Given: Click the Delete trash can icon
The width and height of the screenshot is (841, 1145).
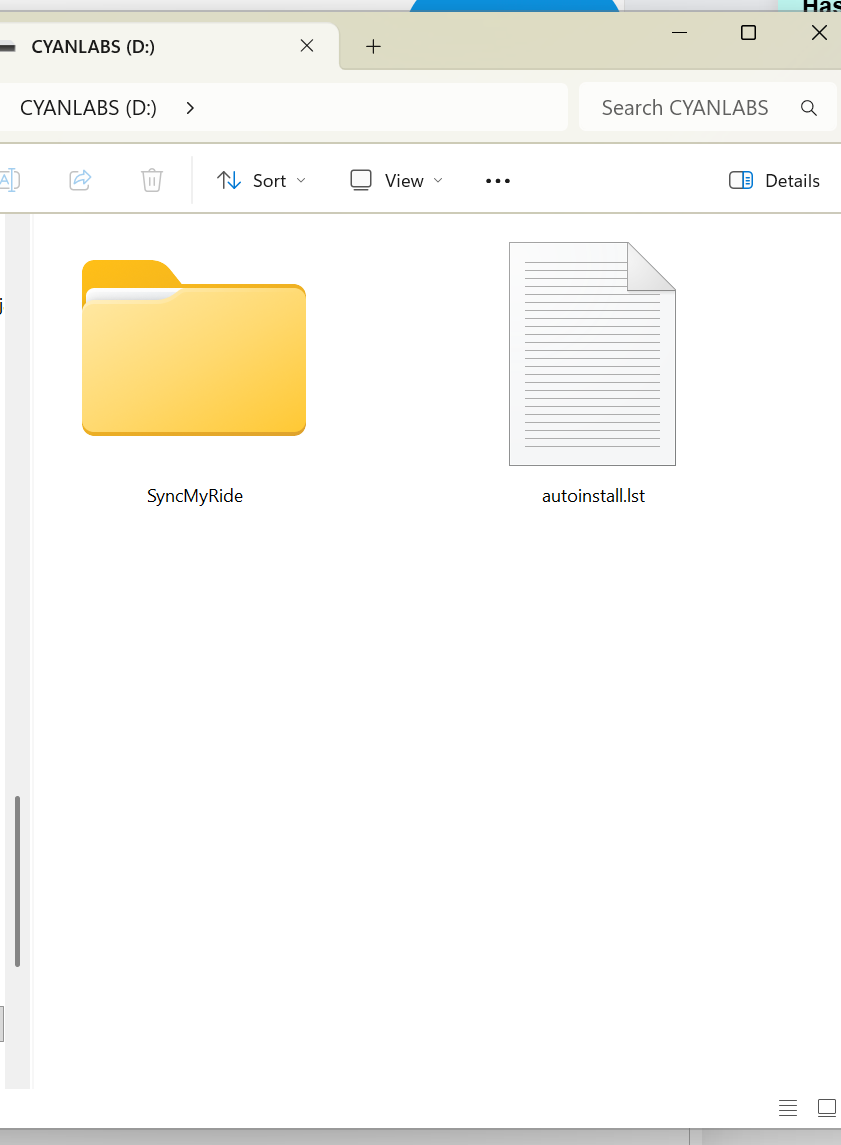Looking at the screenshot, I should point(151,180).
